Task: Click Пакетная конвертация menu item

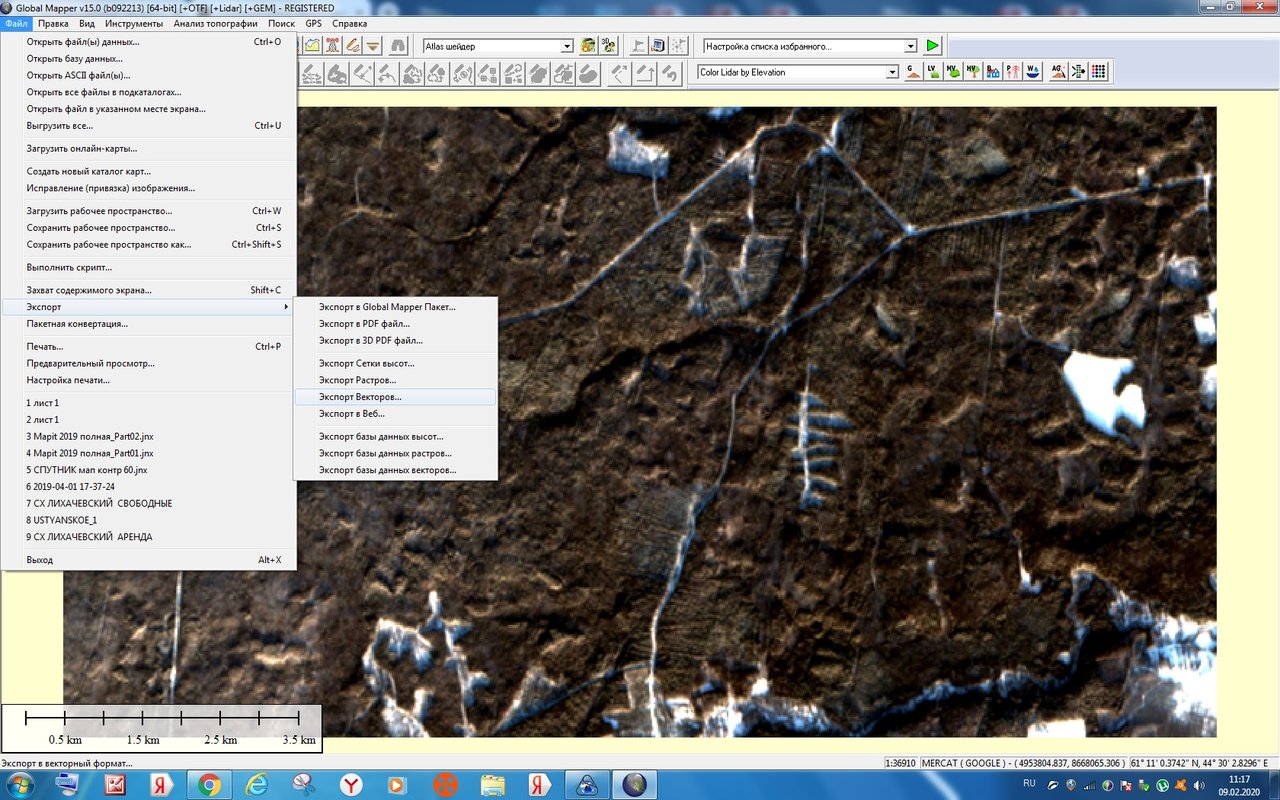Action: (148, 324)
